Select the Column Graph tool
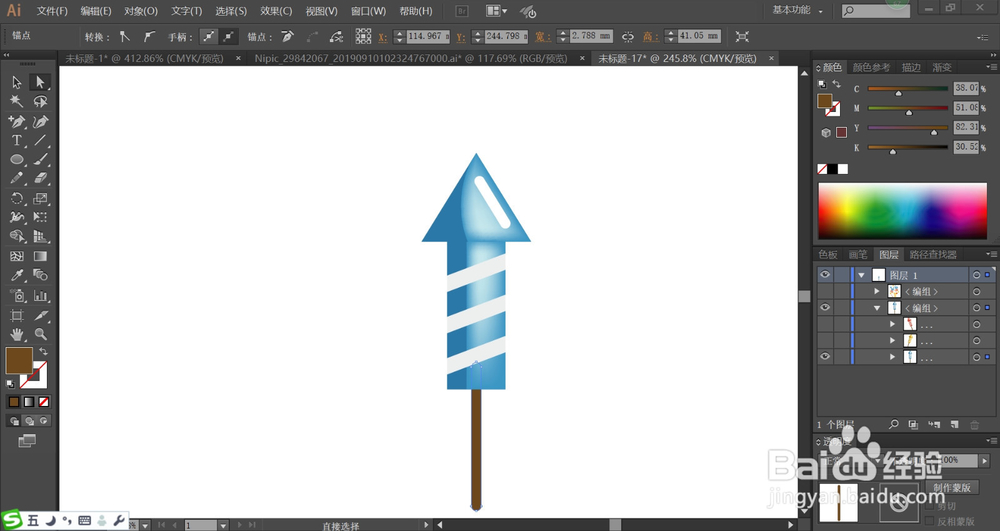The image size is (1000, 531). click(40, 296)
